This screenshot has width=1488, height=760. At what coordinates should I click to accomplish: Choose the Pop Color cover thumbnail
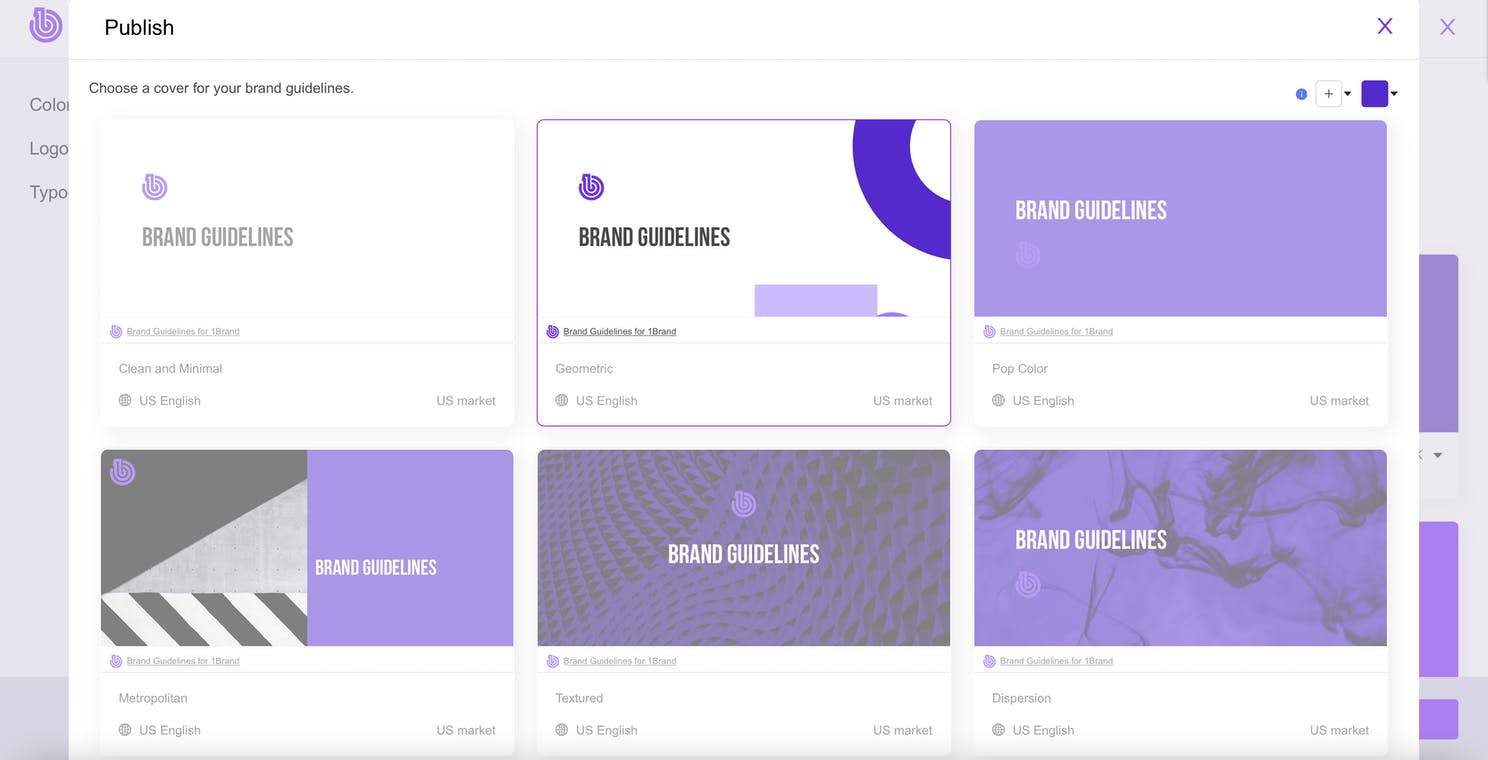(x=1180, y=219)
